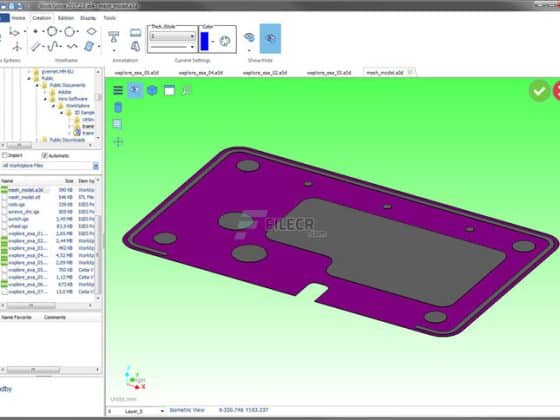Confirm with the green checkmark button

[539, 91]
